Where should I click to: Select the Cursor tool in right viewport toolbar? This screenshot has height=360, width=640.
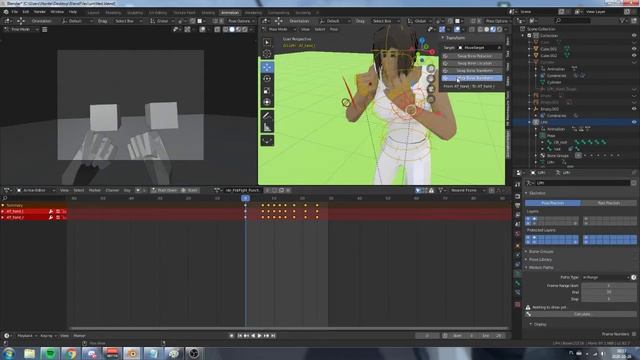267,54
